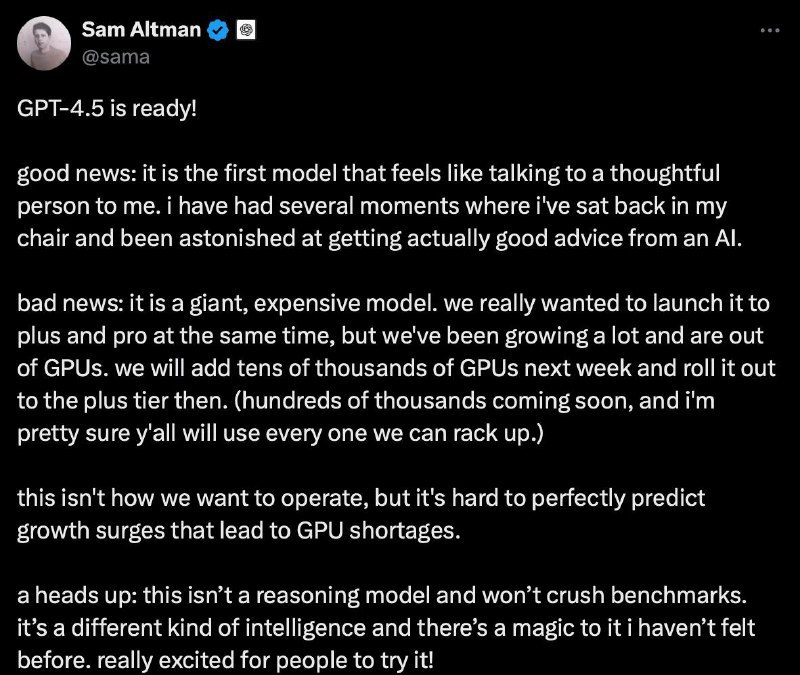Click Sam Altman's profile avatar
Image resolution: width=800 pixels, height=675 pixels.
coord(44,43)
